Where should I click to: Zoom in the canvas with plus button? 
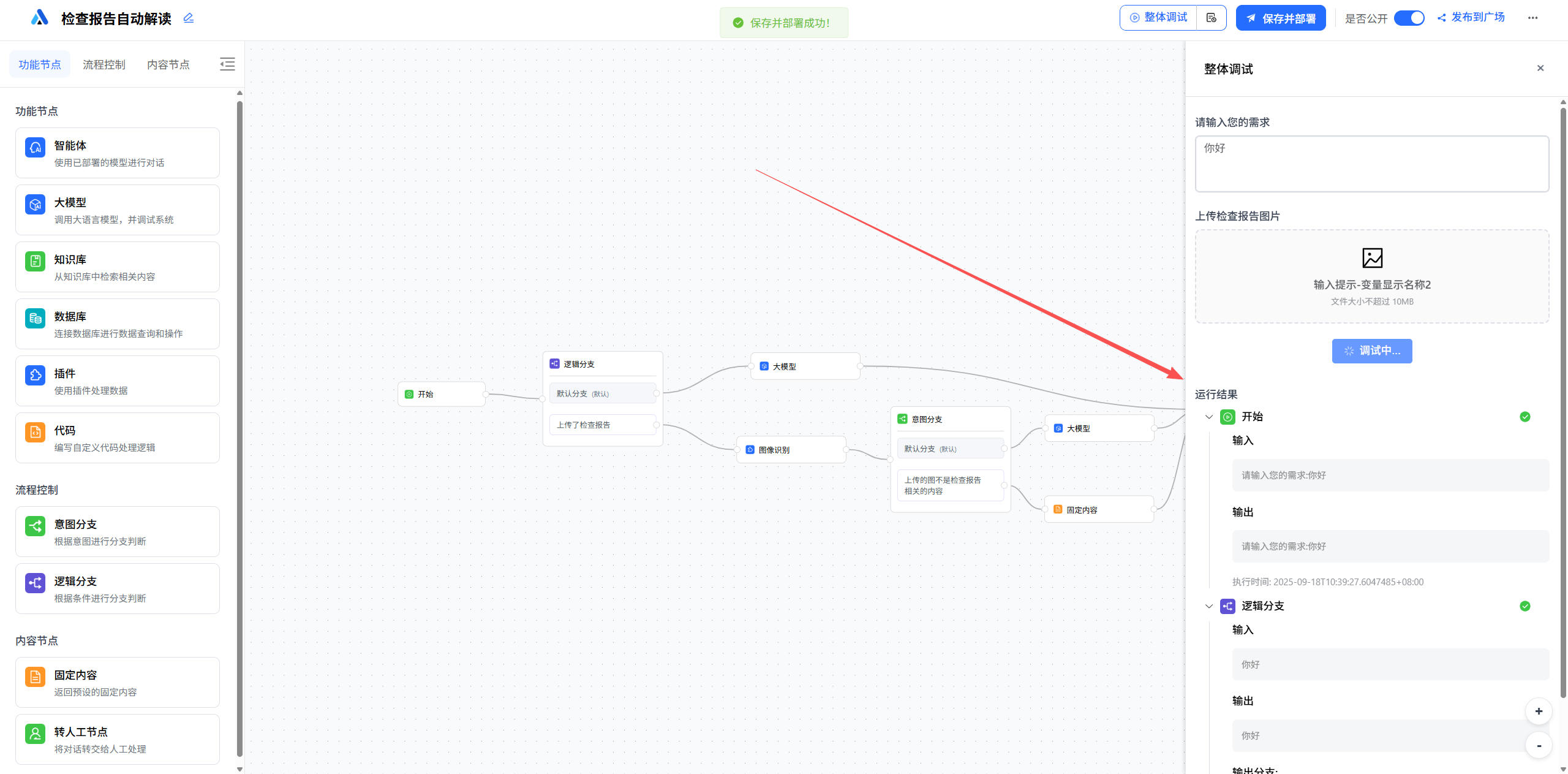point(1539,711)
